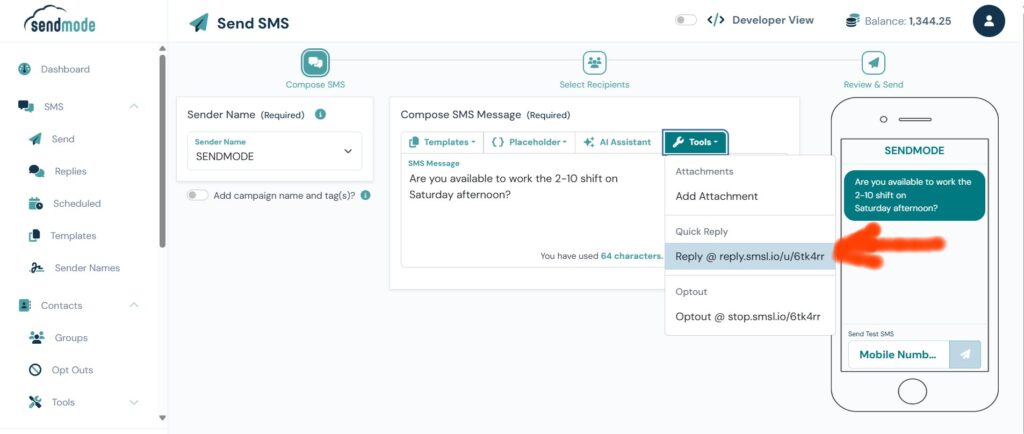This screenshot has width=1024, height=434.
Task: Click the Review & Send step label
Action: pos(873,85)
